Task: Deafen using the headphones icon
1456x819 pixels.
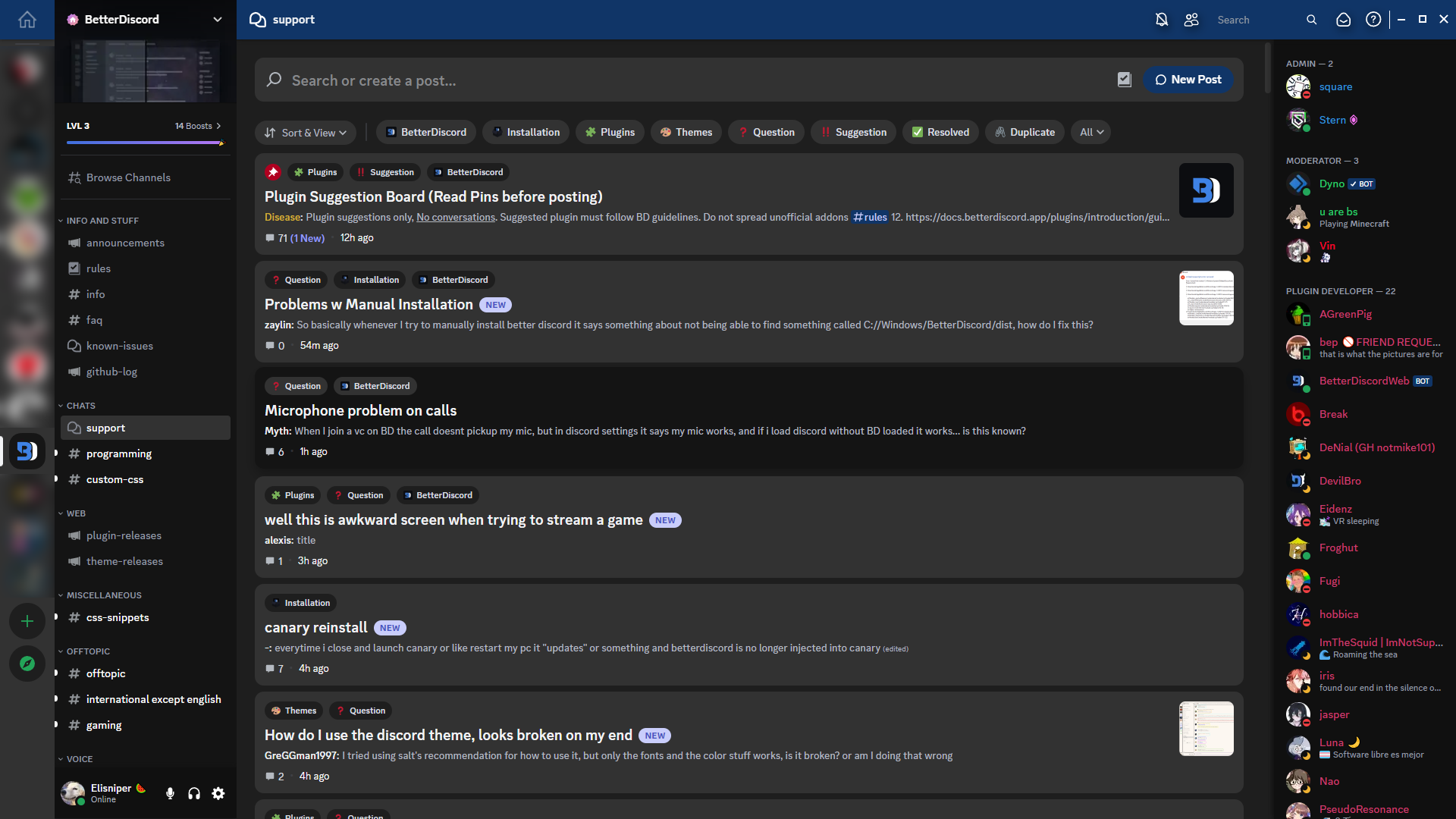Action: pyautogui.click(x=194, y=793)
